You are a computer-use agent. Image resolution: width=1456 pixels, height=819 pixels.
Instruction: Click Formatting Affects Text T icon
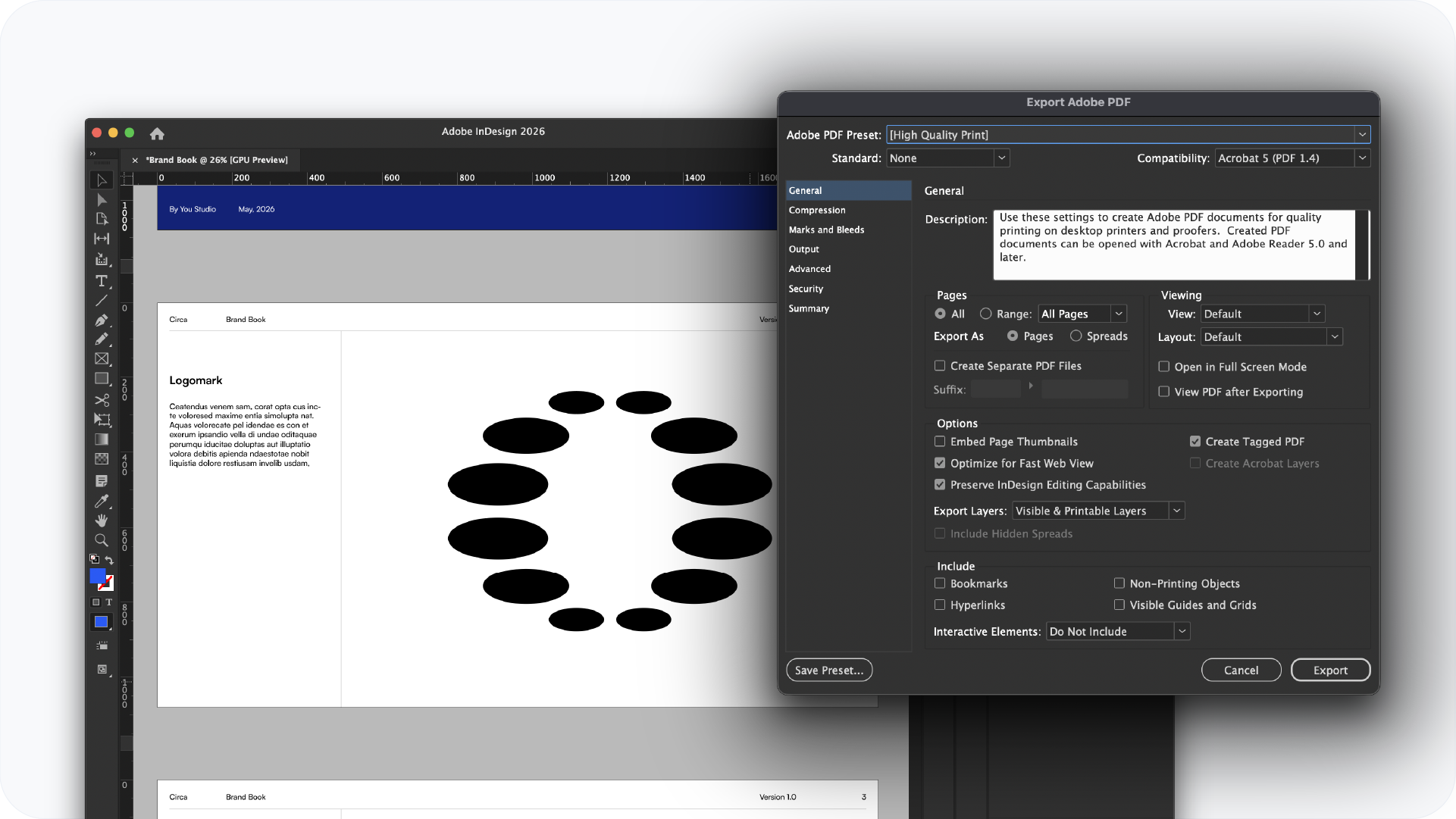tap(108, 602)
